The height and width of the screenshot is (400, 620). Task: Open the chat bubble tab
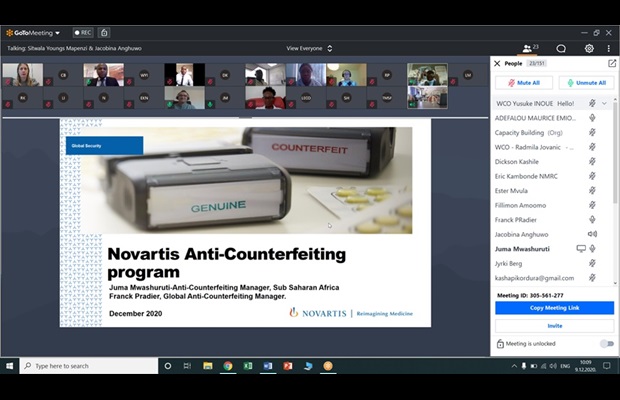tap(561, 48)
